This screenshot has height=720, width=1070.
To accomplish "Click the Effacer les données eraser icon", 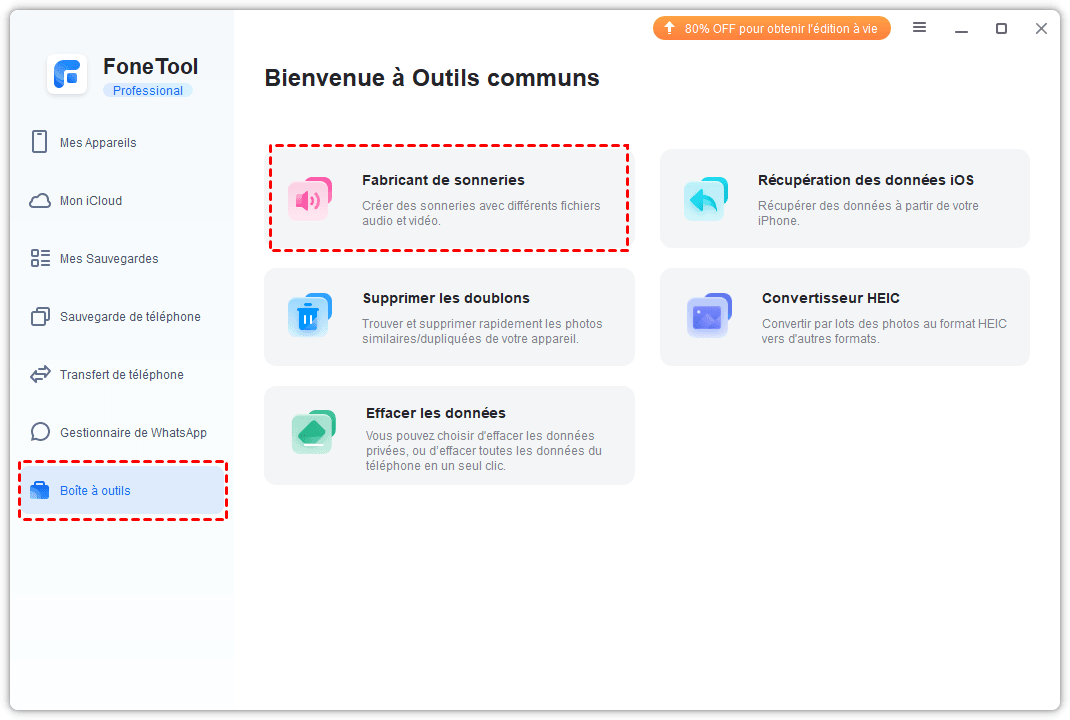I will pos(313,432).
